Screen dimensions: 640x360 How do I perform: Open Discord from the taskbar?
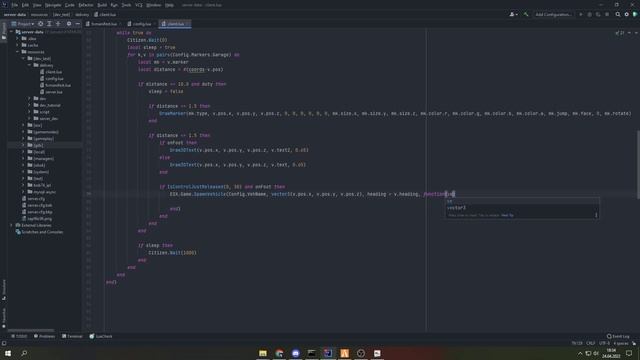tap(296, 353)
